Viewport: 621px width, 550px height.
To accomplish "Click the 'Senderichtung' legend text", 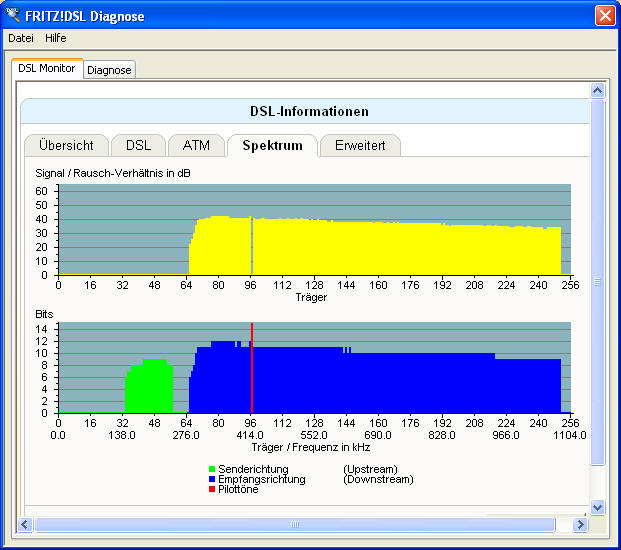I will pos(253,469).
